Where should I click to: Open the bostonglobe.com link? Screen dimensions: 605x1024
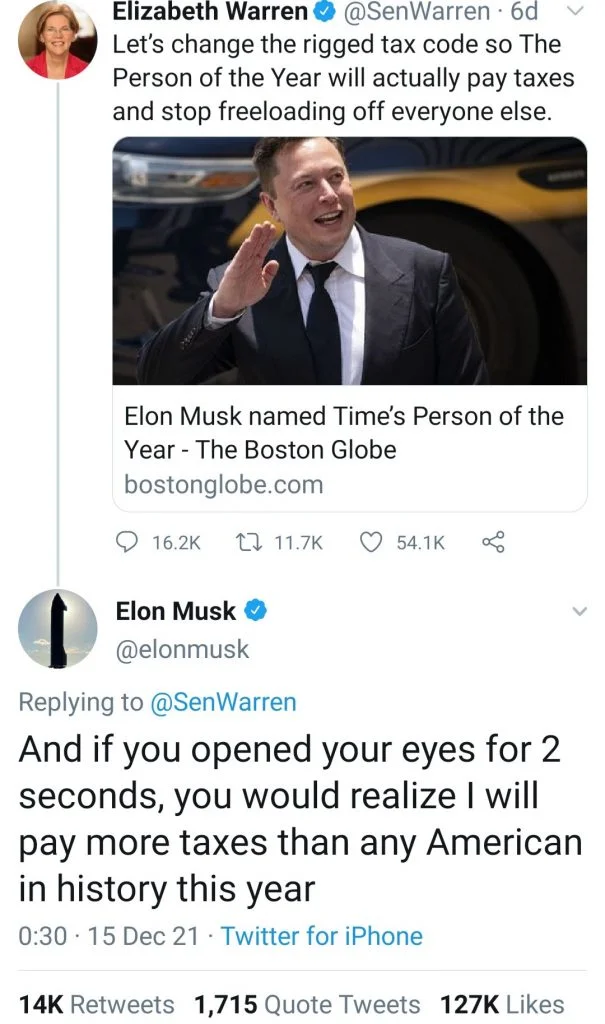[x=224, y=485]
